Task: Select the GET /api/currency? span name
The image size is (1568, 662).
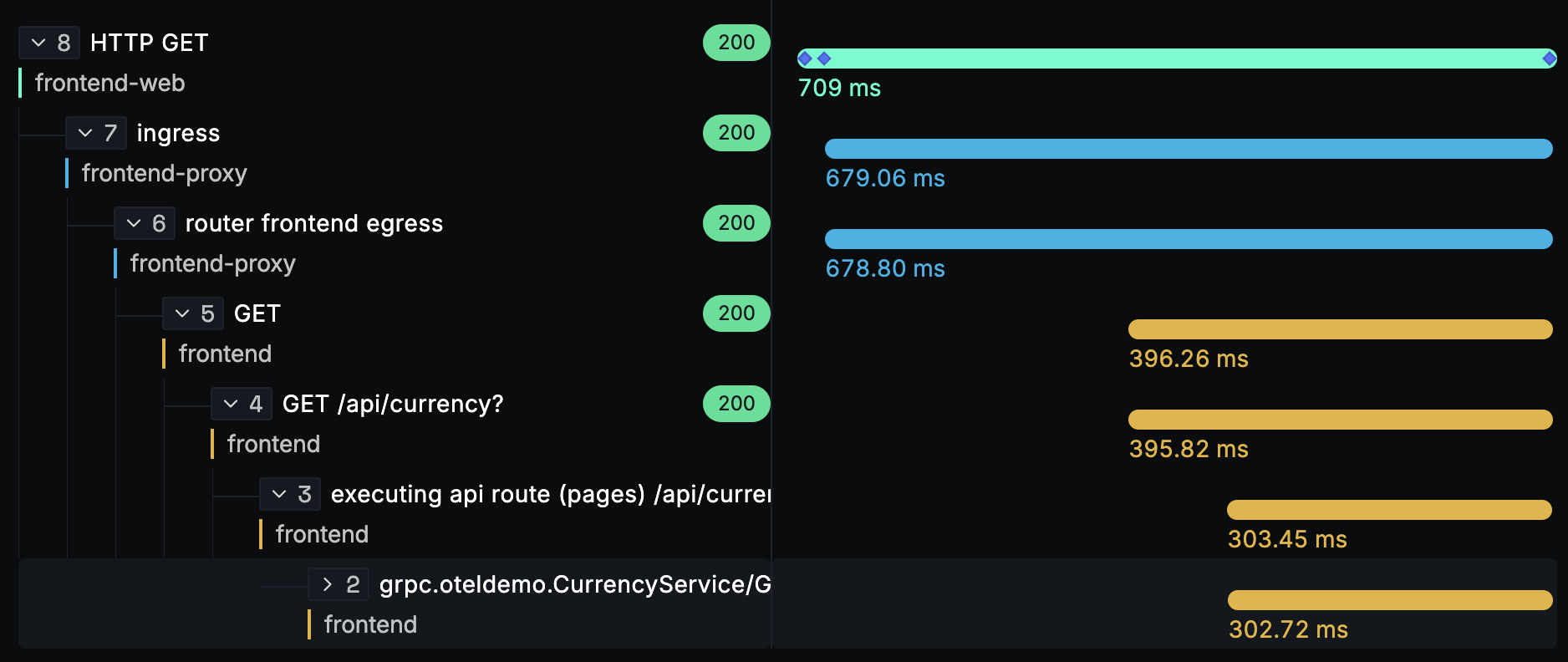Action: [393, 404]
